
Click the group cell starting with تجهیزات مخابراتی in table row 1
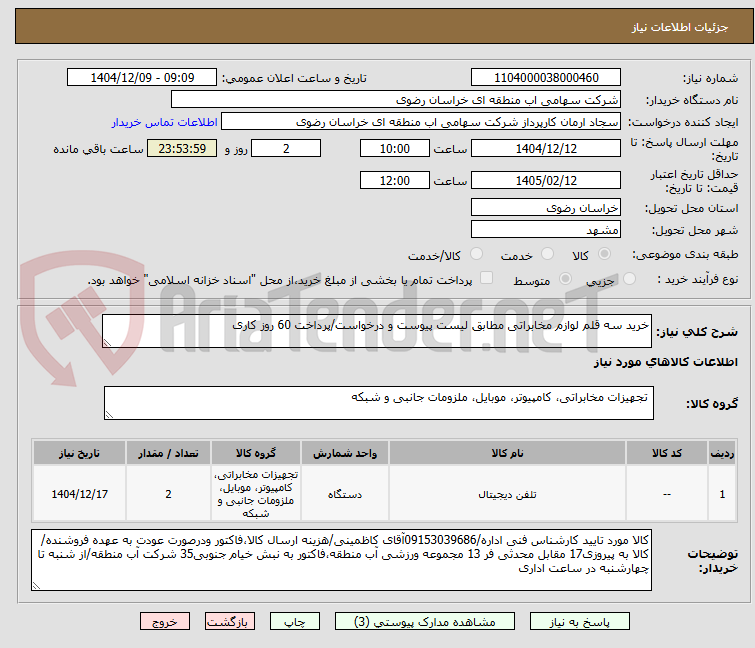click(256, 494)
